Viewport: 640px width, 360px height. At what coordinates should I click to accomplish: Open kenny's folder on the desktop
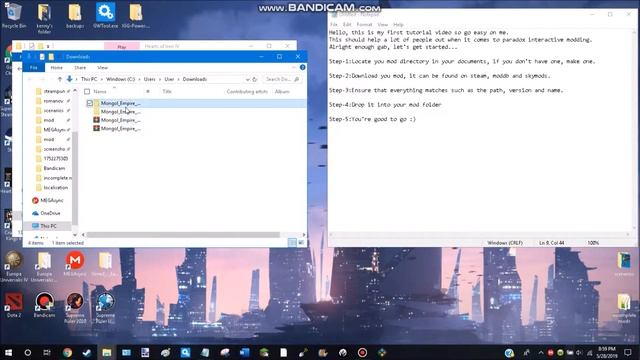coord(44,18)
